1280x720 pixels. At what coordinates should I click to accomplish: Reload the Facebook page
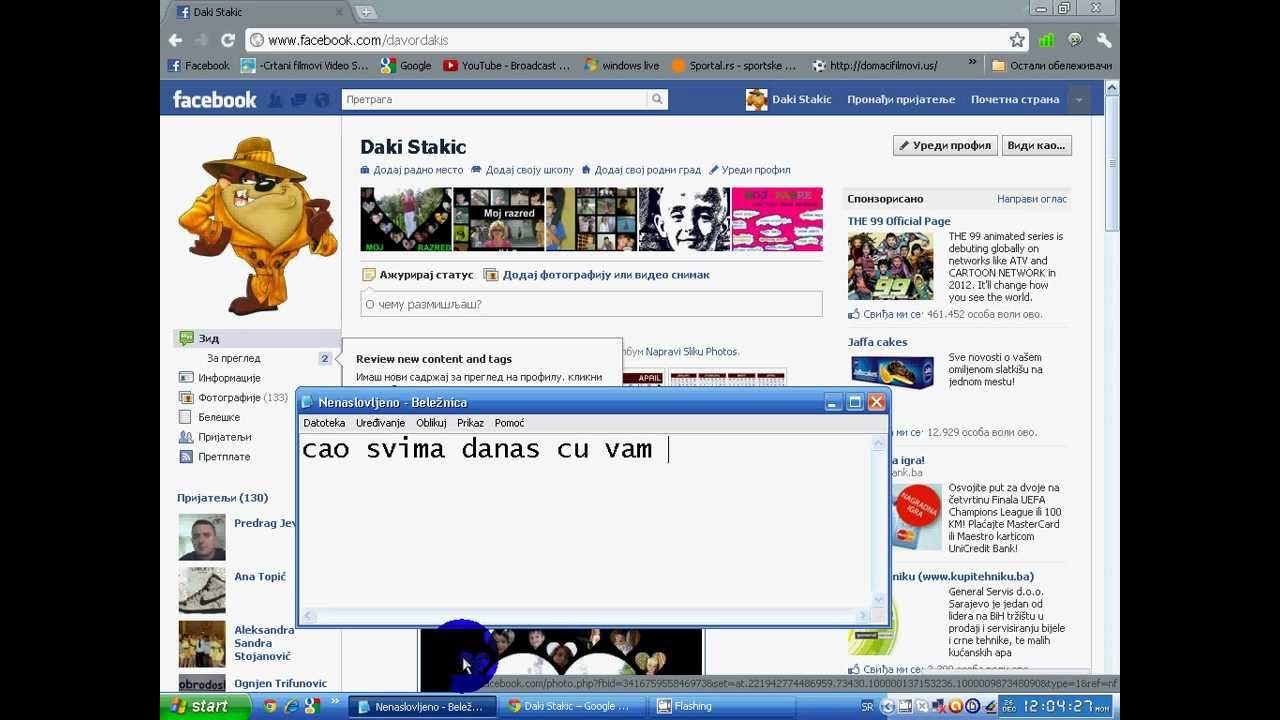(x=227, y=40)
